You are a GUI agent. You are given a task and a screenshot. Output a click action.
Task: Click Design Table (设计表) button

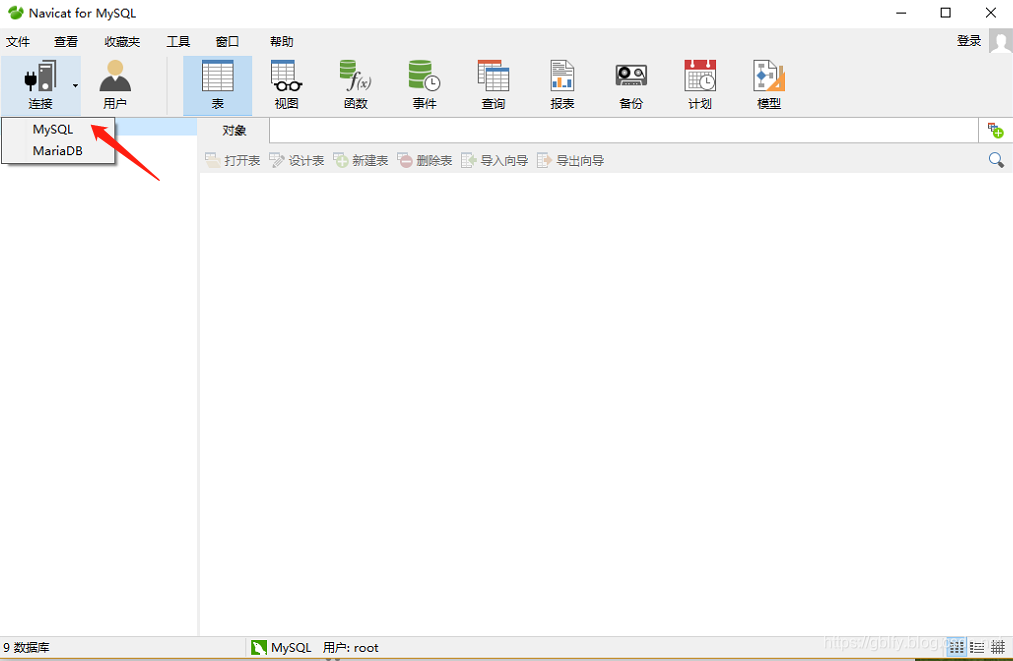coord(297,160)
